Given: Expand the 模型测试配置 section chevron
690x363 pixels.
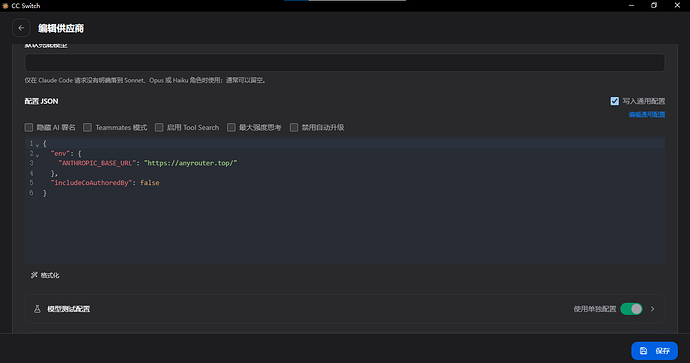Looking at the screenshot, I should pos(653,309).
